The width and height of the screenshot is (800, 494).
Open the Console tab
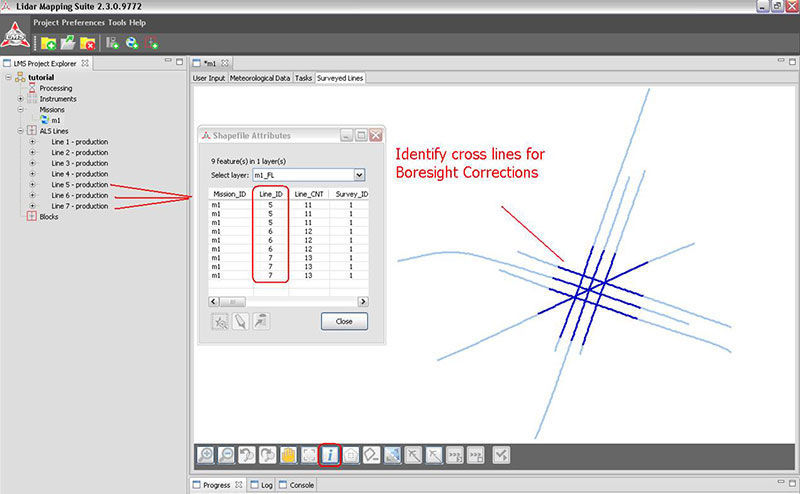click(x=300, y=485)
